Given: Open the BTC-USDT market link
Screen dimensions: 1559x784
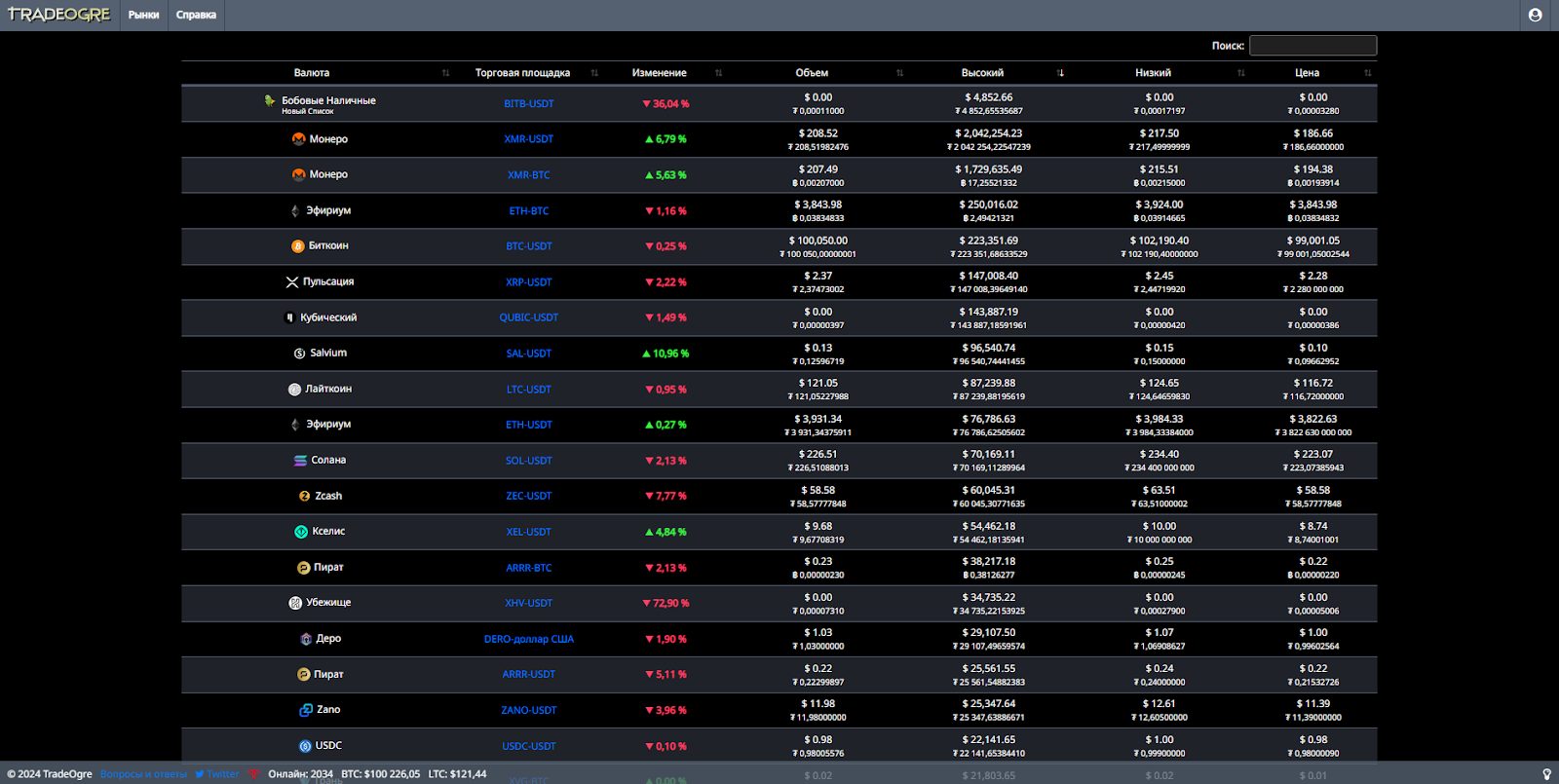Looking at the screenshot, I should (x=529, y=246).
